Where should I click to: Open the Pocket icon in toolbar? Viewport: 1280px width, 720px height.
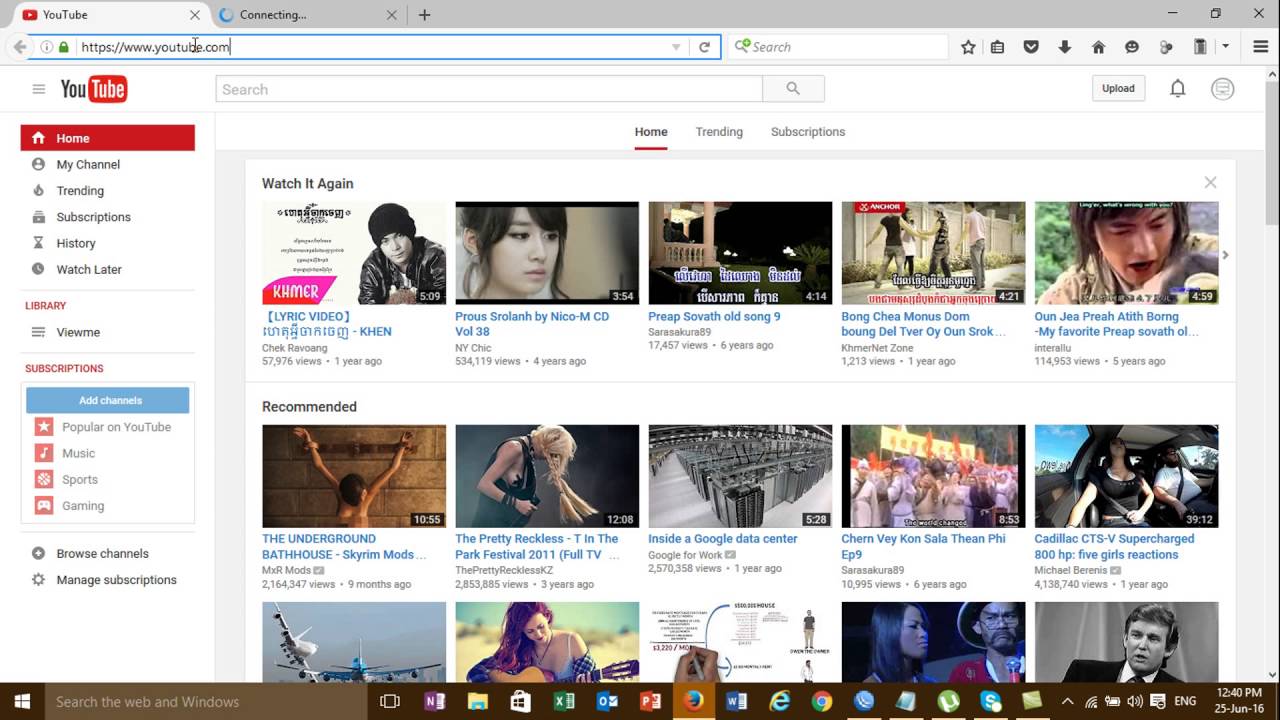coord(1031,47)
